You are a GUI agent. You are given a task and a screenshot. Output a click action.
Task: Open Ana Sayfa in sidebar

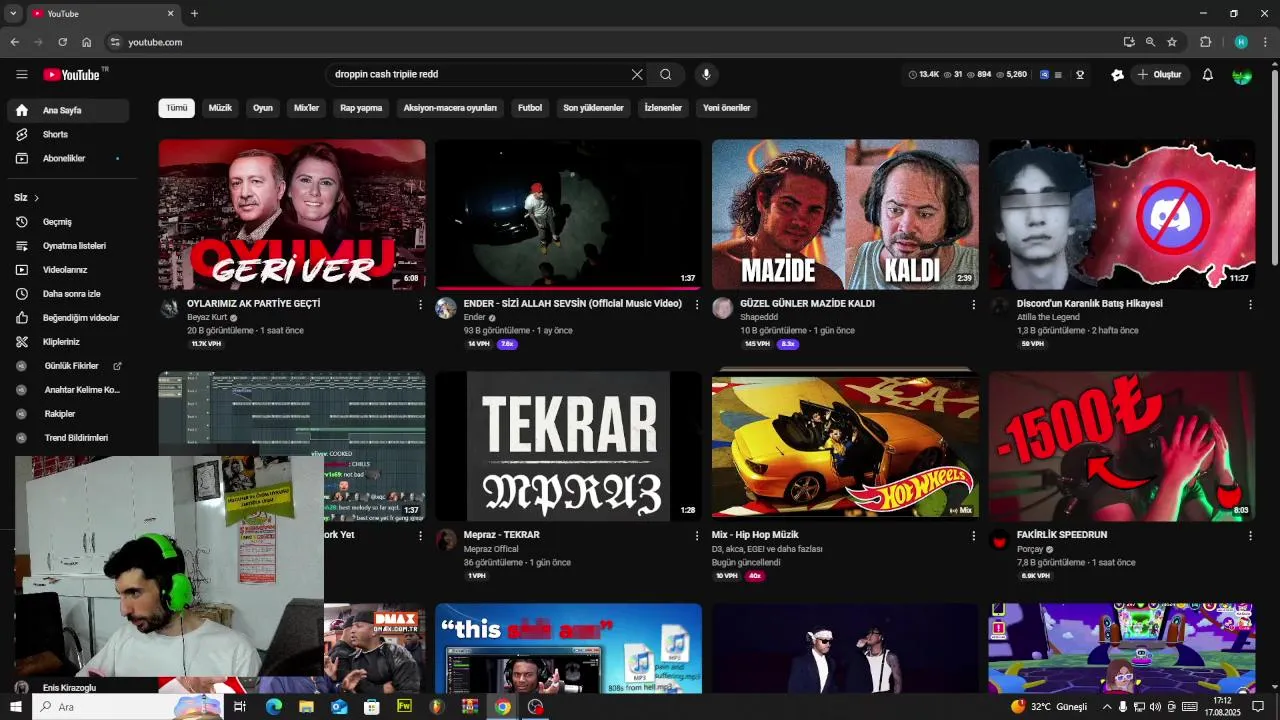point(68,110)
